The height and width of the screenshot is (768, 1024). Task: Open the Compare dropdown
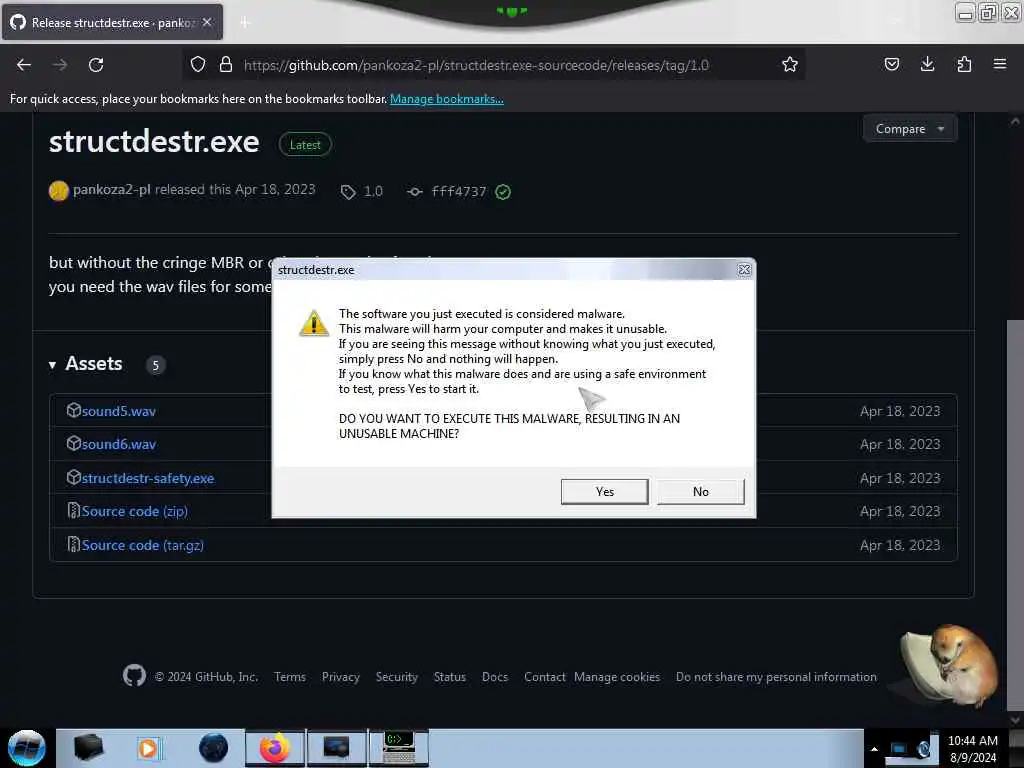910,129
